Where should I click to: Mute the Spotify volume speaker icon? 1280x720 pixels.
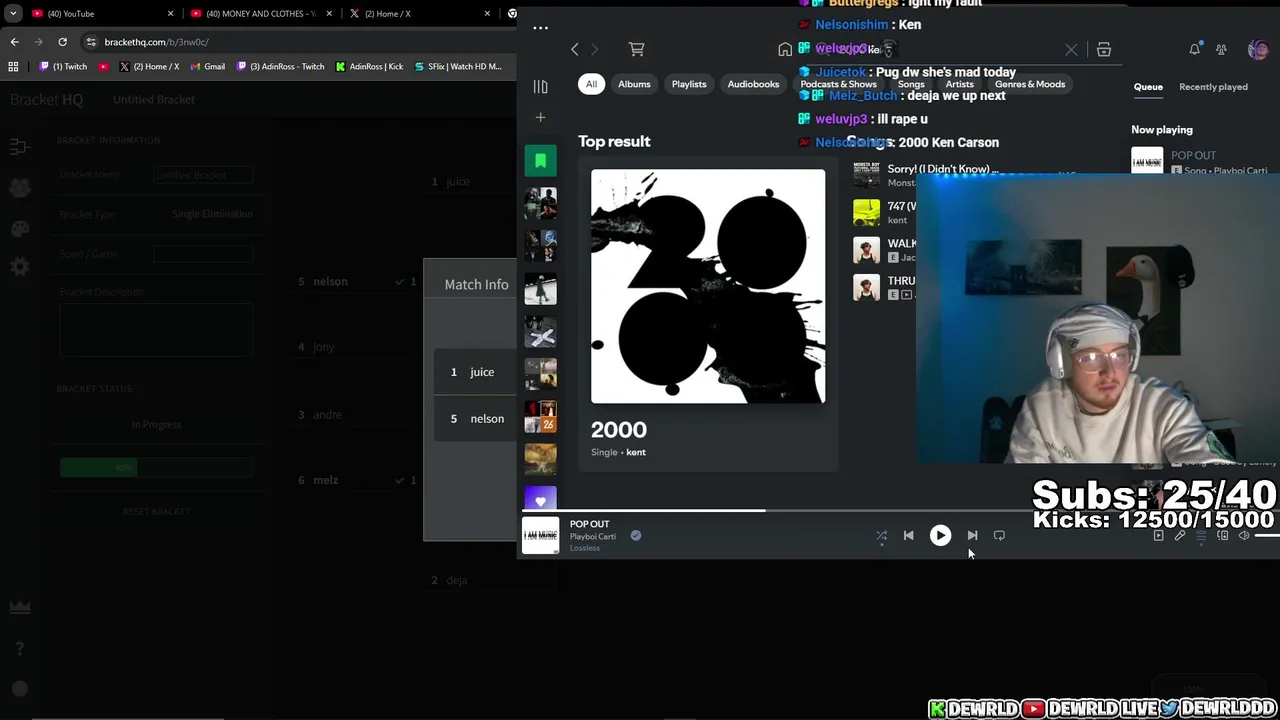(1244, 536)
